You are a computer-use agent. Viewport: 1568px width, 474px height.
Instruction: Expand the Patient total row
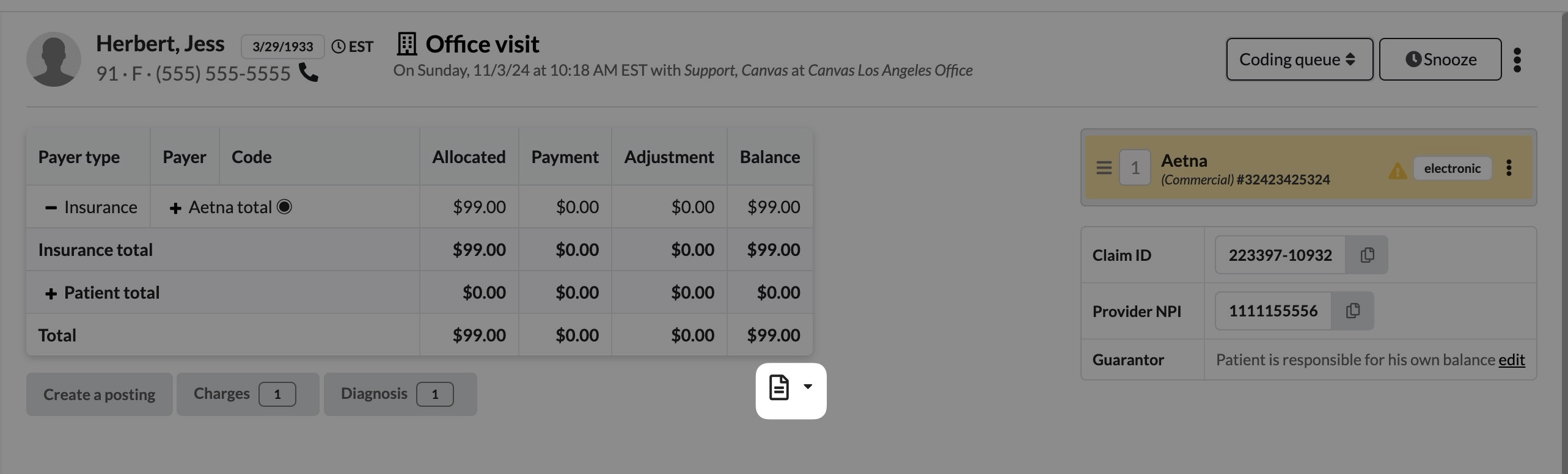pos(51,294)
